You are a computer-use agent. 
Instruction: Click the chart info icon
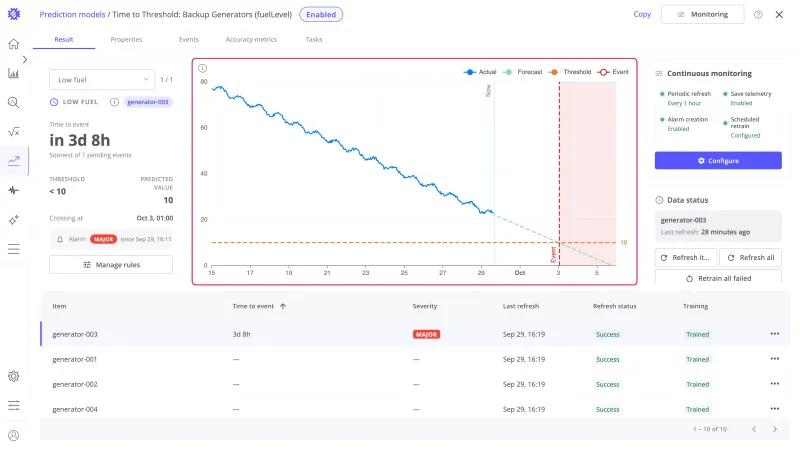pos(203,68)
